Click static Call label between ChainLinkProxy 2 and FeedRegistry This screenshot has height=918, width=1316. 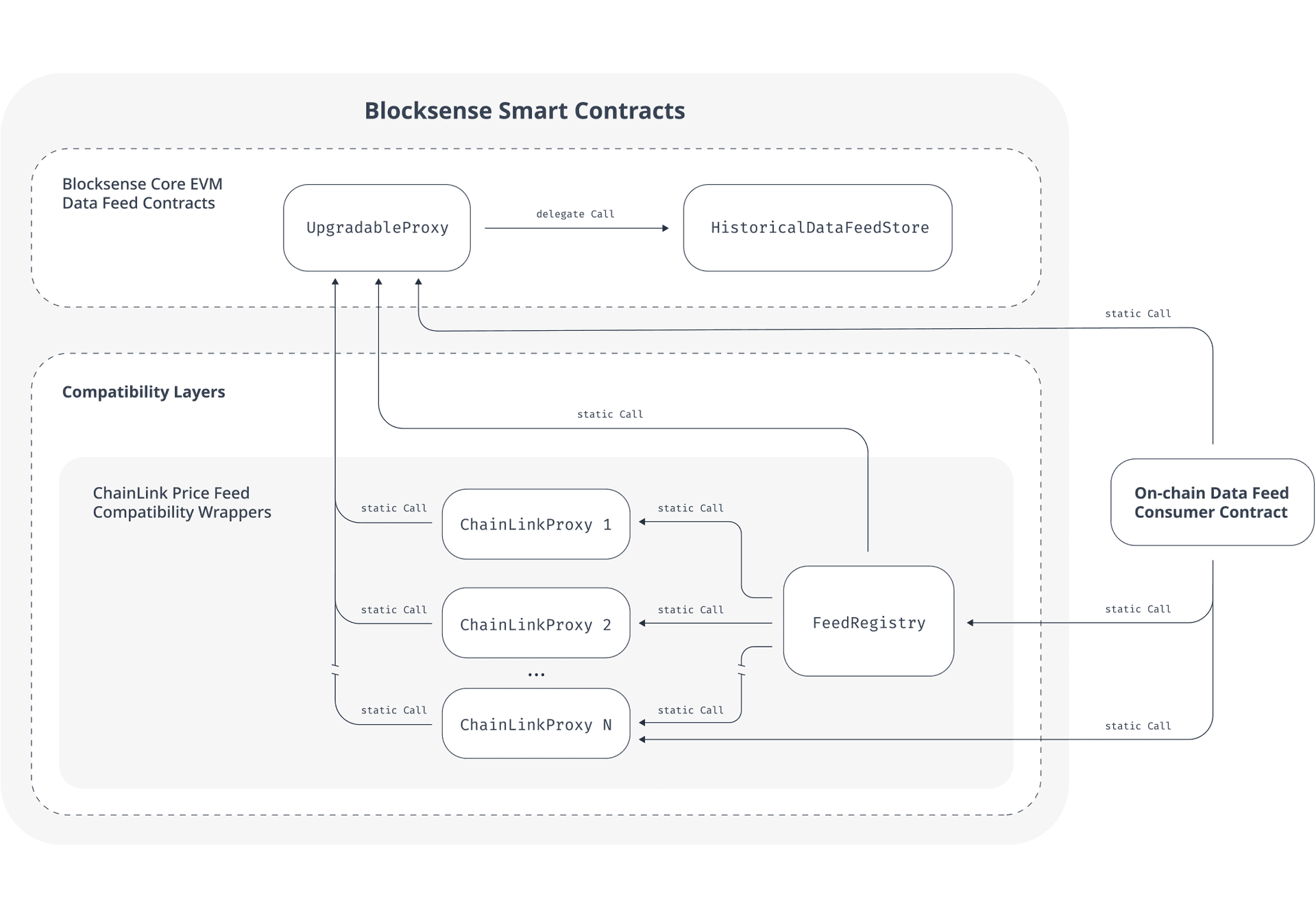tap(690, 609)
